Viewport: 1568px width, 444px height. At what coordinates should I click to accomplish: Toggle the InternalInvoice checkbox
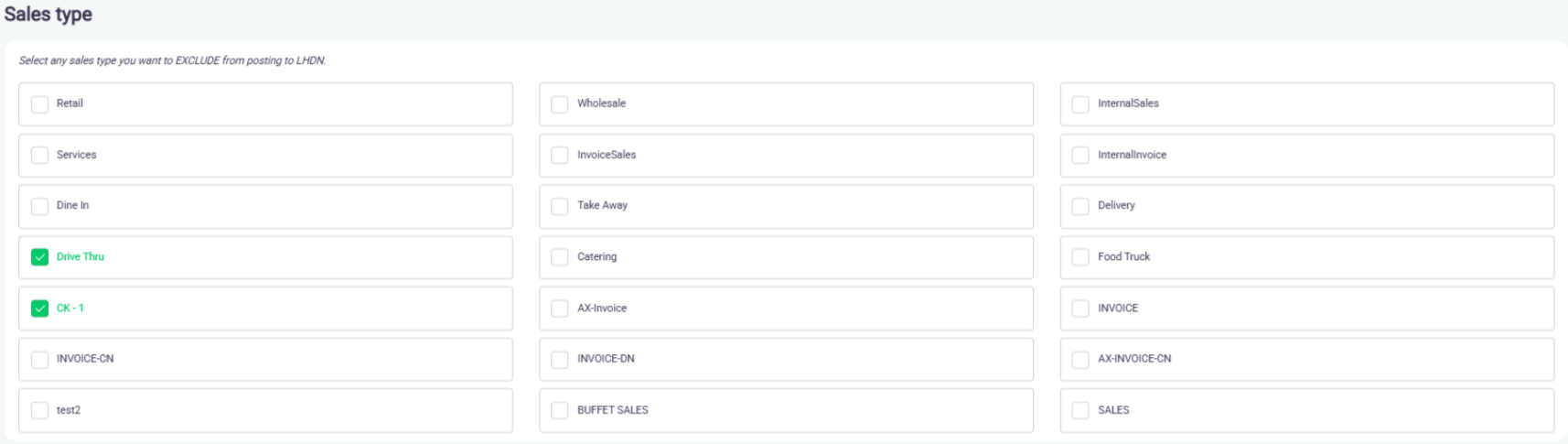1080,156
